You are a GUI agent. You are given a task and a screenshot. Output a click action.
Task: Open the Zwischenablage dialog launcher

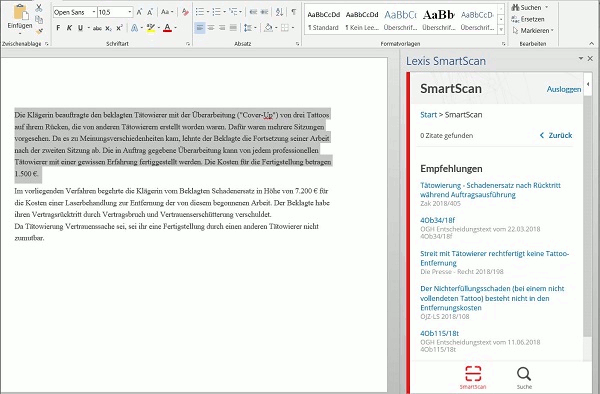point(47,44)
